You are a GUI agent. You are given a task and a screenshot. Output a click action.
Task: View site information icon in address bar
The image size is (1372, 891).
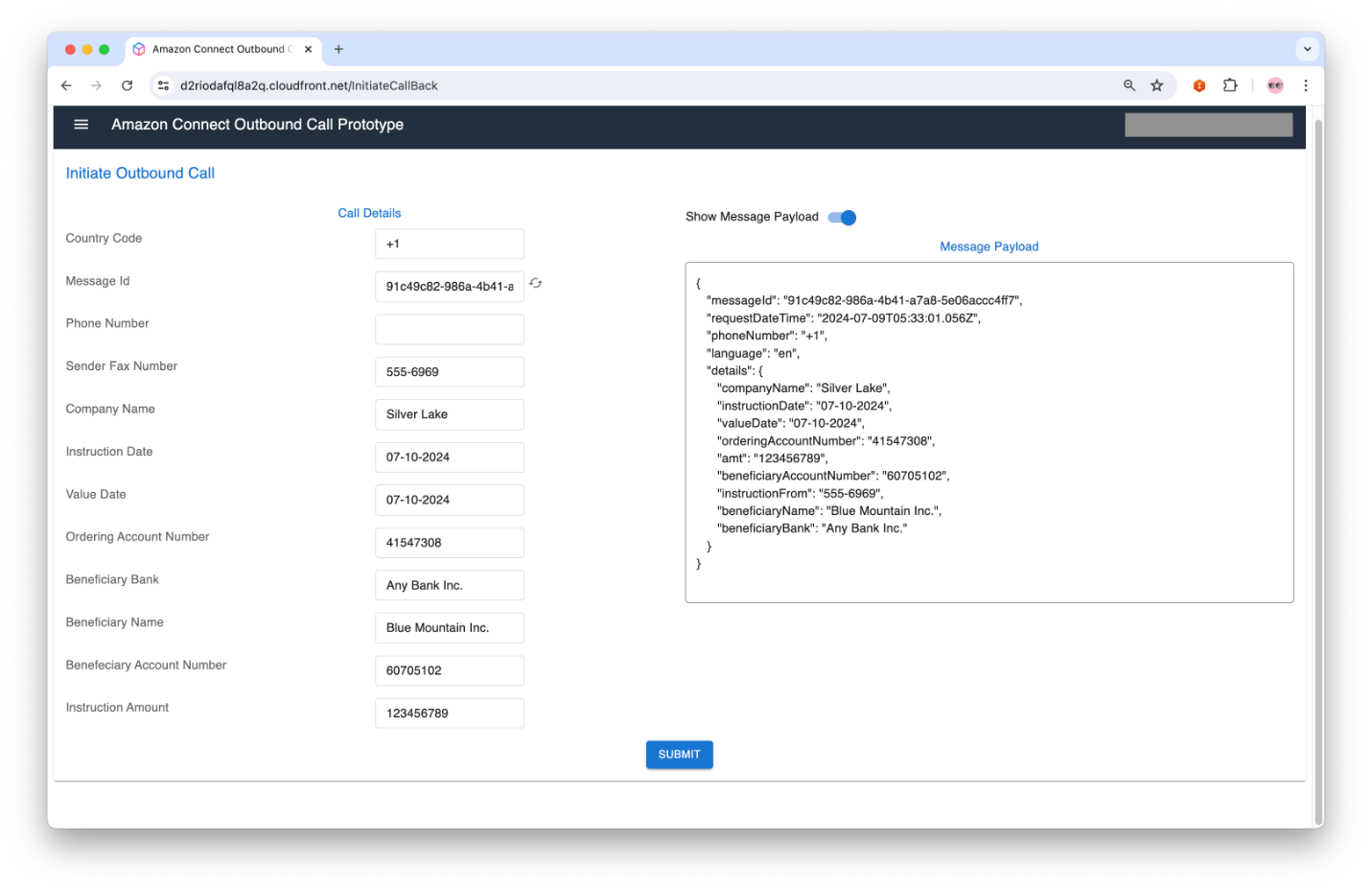(x=164, y=85)
